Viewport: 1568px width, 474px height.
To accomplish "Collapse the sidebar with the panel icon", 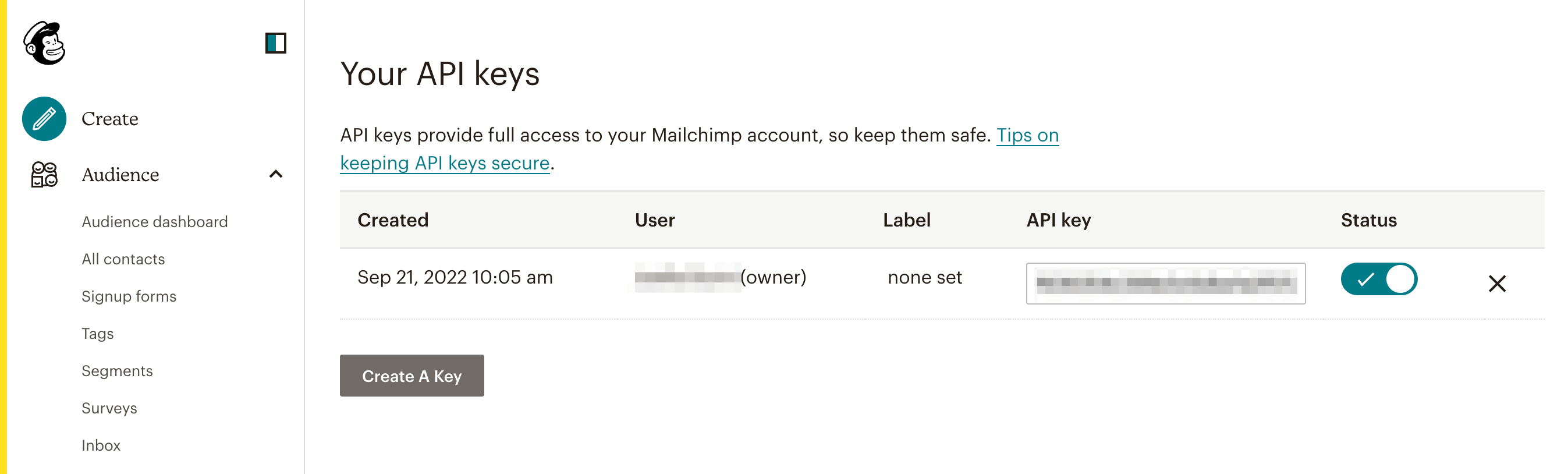I will [x=276, y=43].
